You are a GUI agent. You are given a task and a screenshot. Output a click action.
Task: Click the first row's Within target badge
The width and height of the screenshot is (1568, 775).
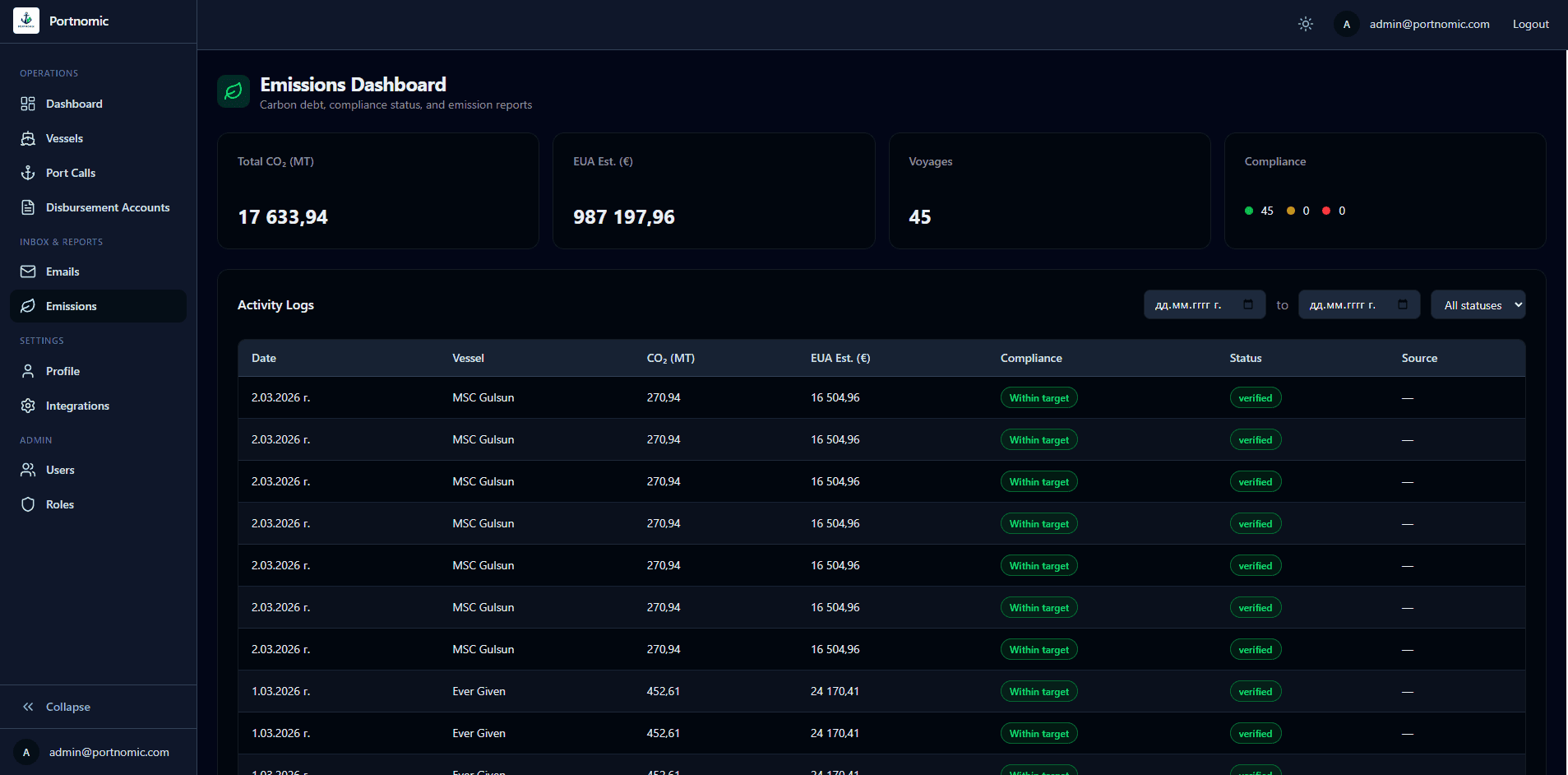click(x=1038, y=398)
